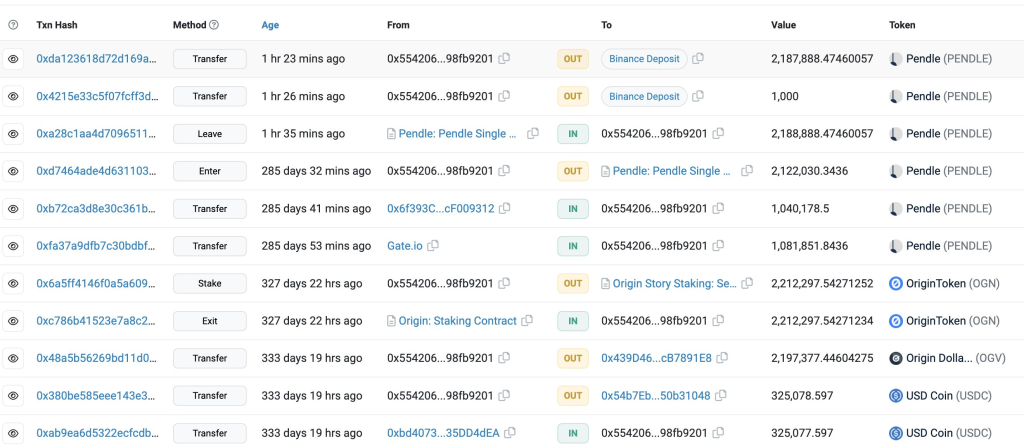Copy From address in 0x4215e33c5f07fcff3d row
This screenshot has height=445, width=1024.
[x=504, y=96]
